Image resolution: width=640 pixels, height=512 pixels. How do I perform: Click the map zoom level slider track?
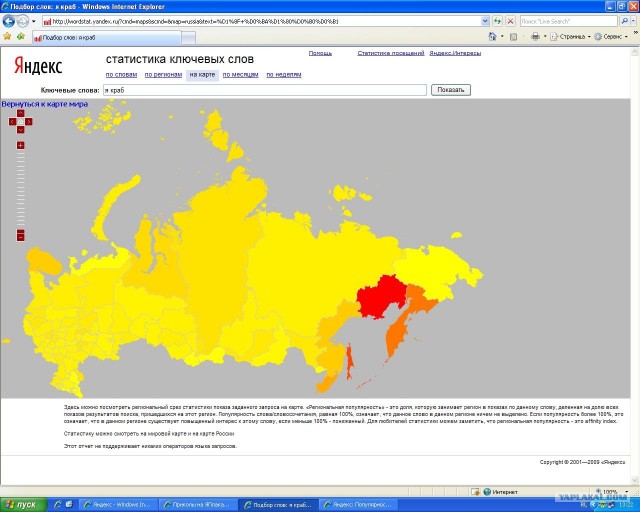point(20,189)
